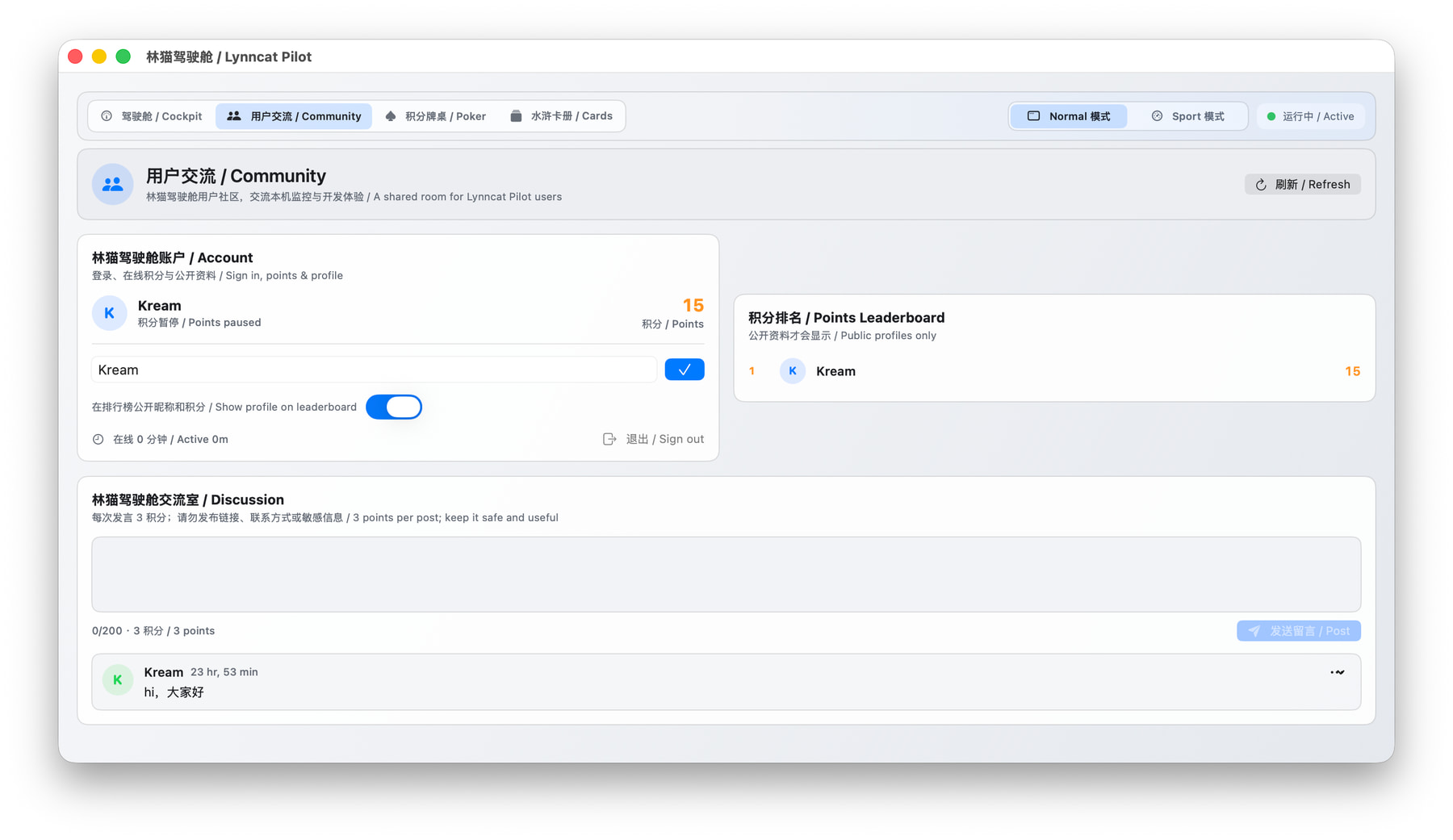The image size is (1453, 840).
Task: Close the Lynncat Pilot window
Action: coord(75,56)
